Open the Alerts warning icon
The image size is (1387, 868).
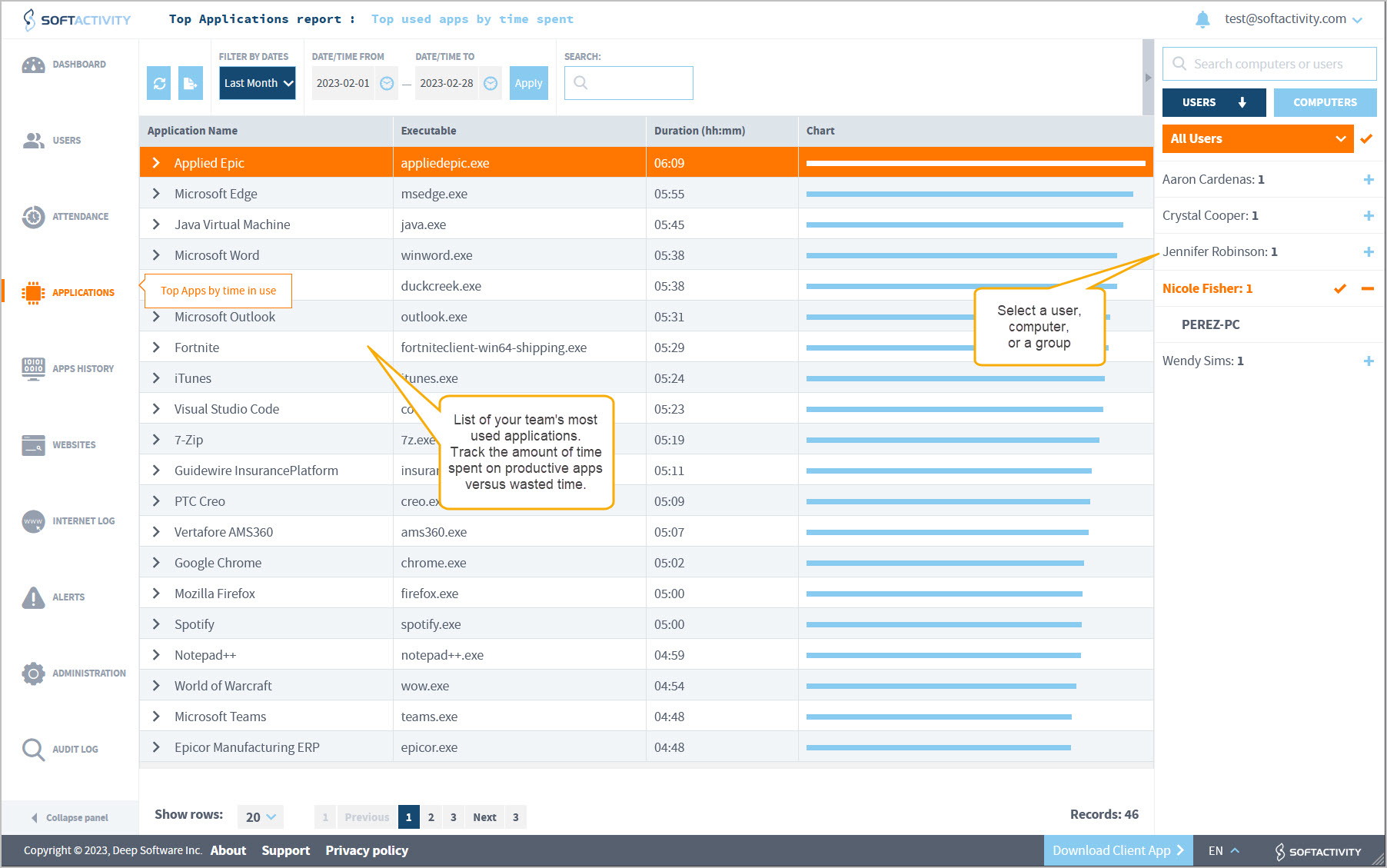coord(33,597)
